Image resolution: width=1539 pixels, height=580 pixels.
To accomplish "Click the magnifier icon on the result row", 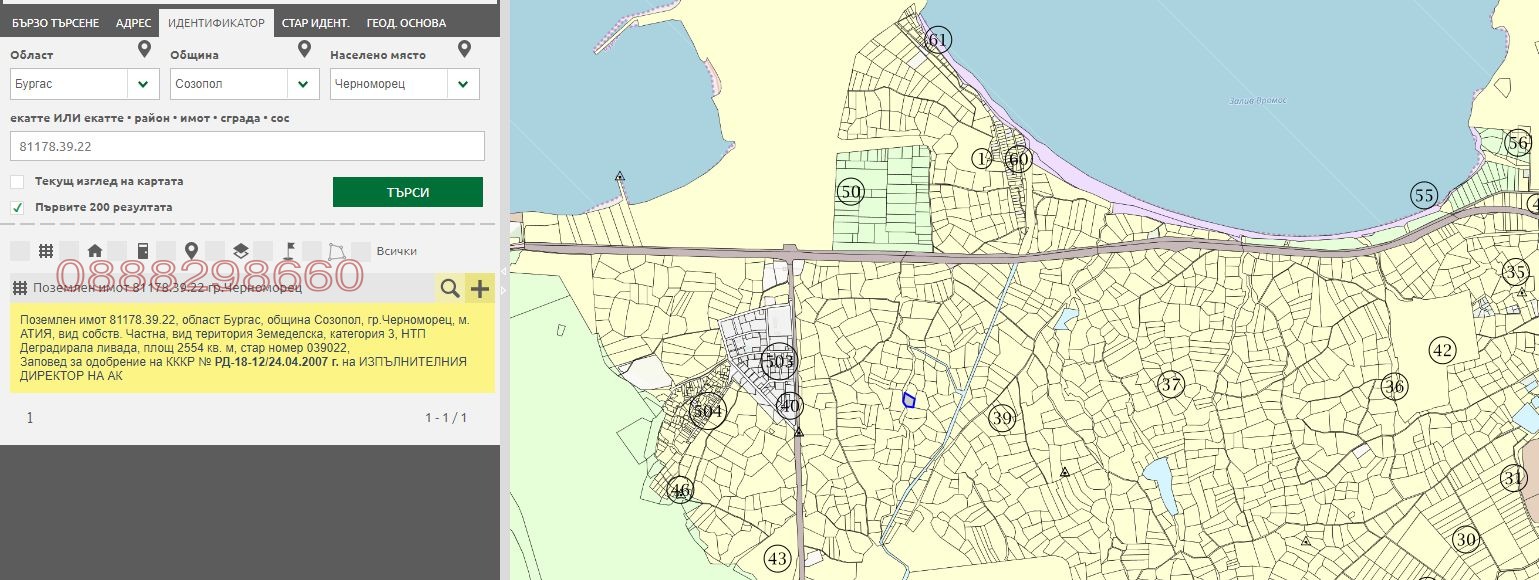I will (450, 289).
